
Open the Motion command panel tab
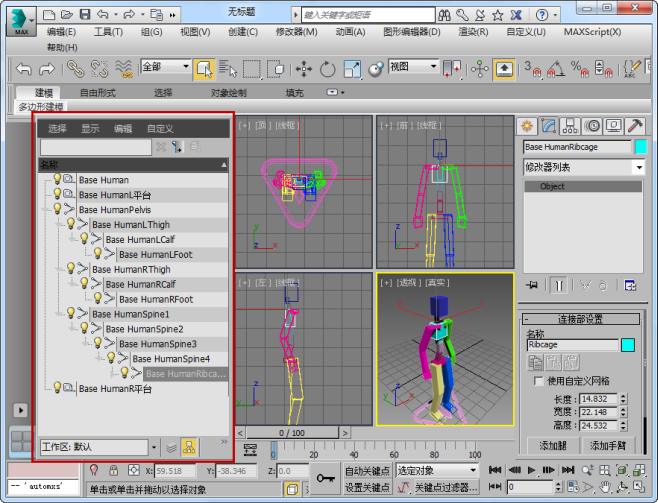point(592,126)
